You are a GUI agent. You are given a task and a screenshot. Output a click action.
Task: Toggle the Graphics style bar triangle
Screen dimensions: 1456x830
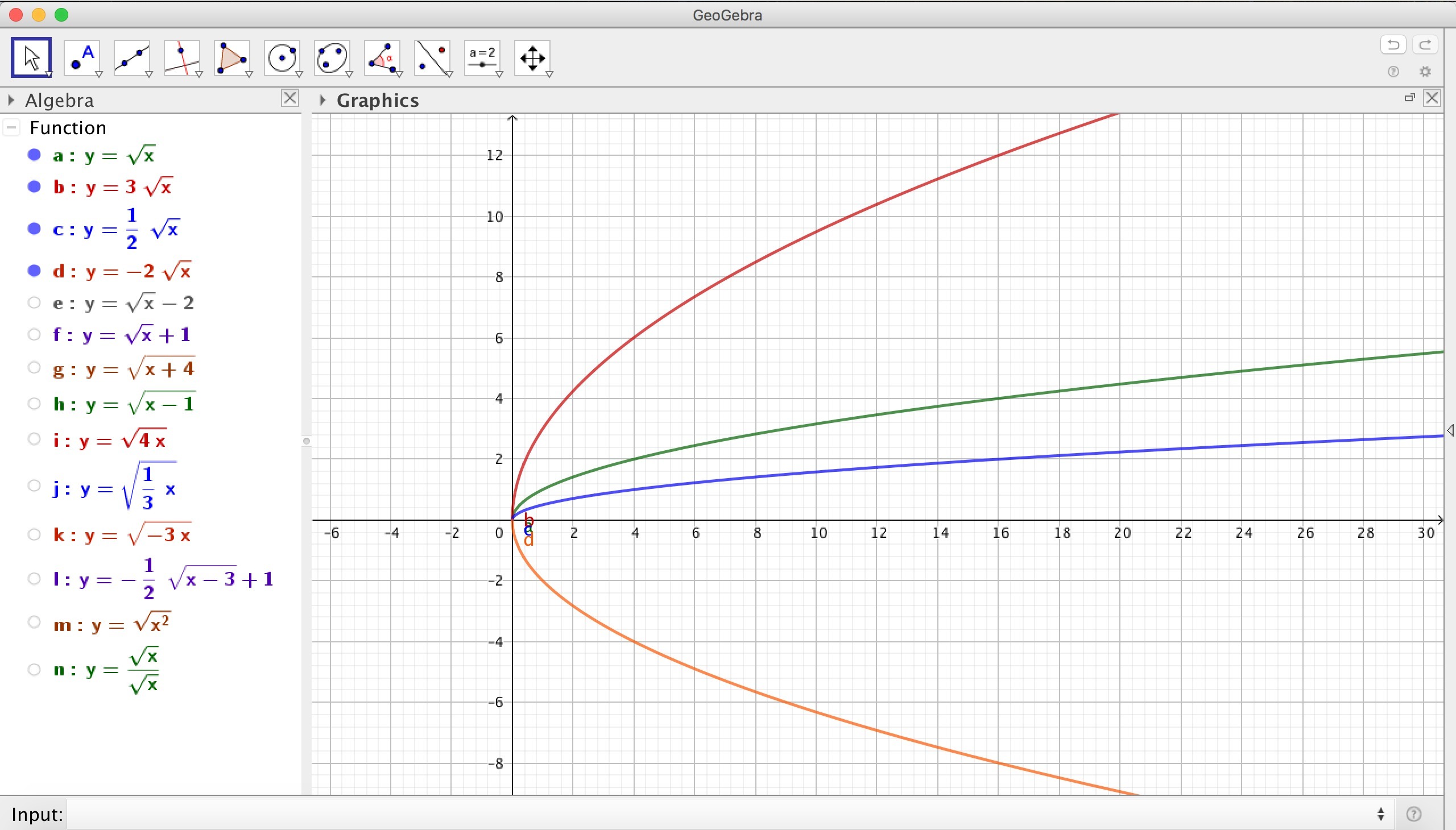(323, 100)
